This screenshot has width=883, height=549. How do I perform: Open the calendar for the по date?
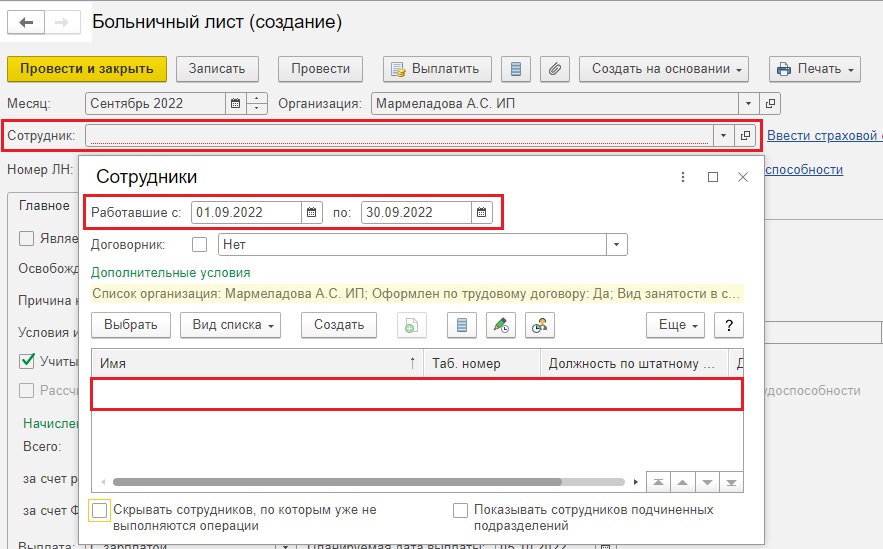click(x=481, y=213)
